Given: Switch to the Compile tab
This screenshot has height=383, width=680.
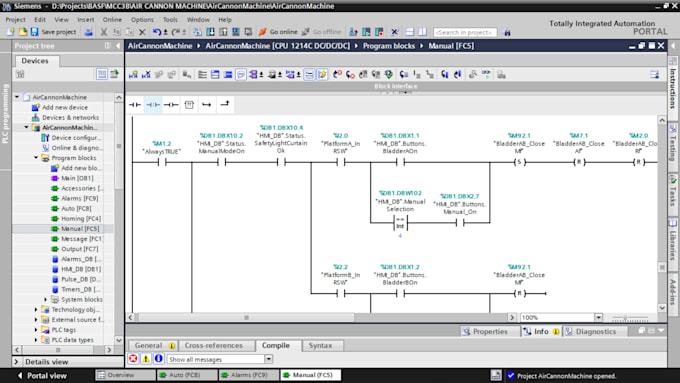Looking at the screenshot, I should [x=276, y=345].
